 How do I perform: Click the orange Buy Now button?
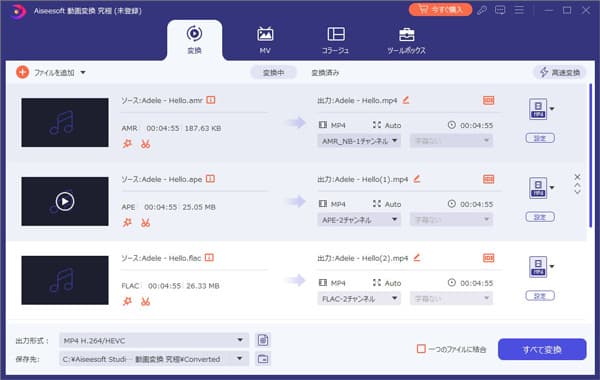[x=440, y=10]
